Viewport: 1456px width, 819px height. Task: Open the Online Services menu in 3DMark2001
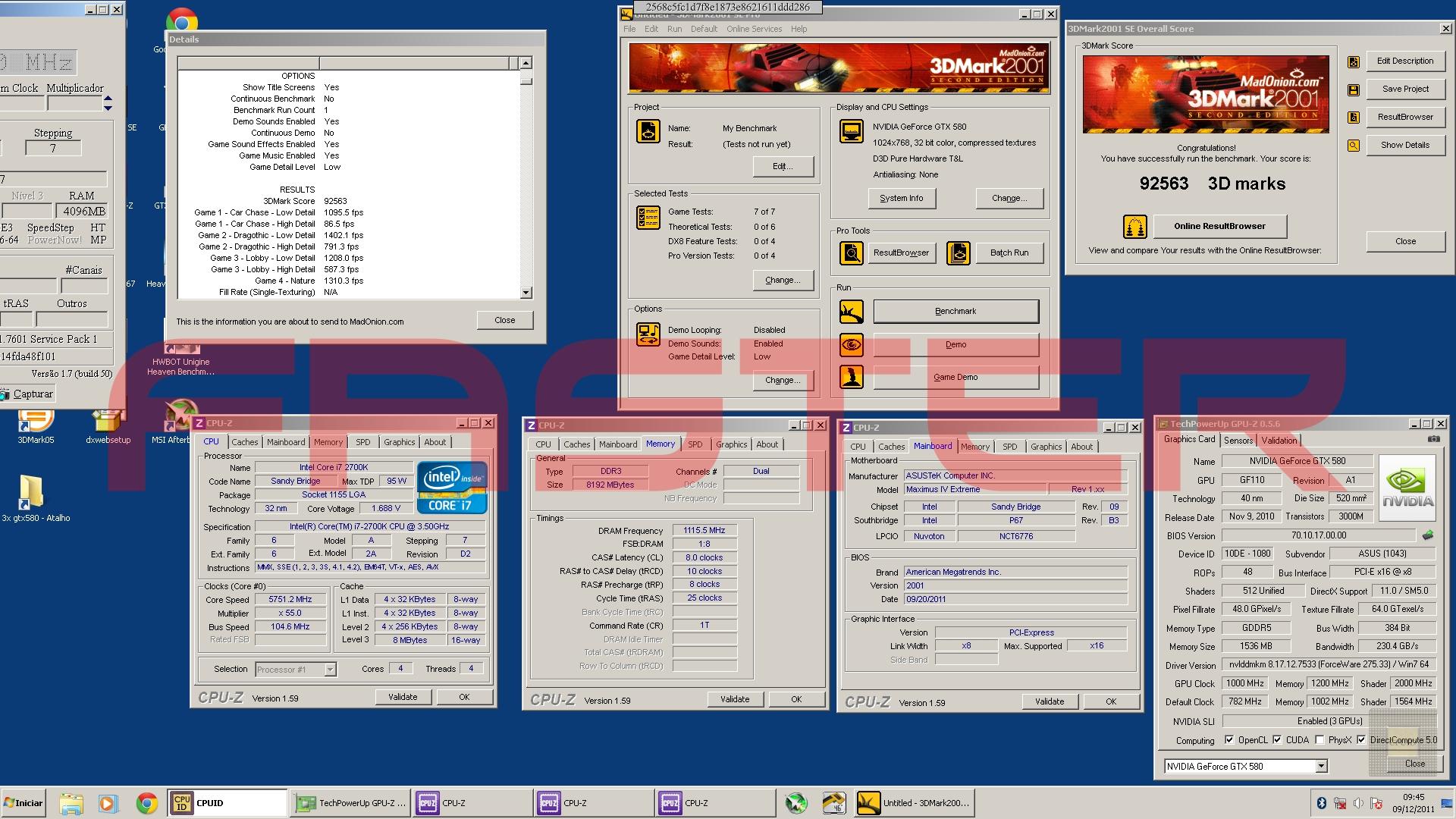click(754, 29)
